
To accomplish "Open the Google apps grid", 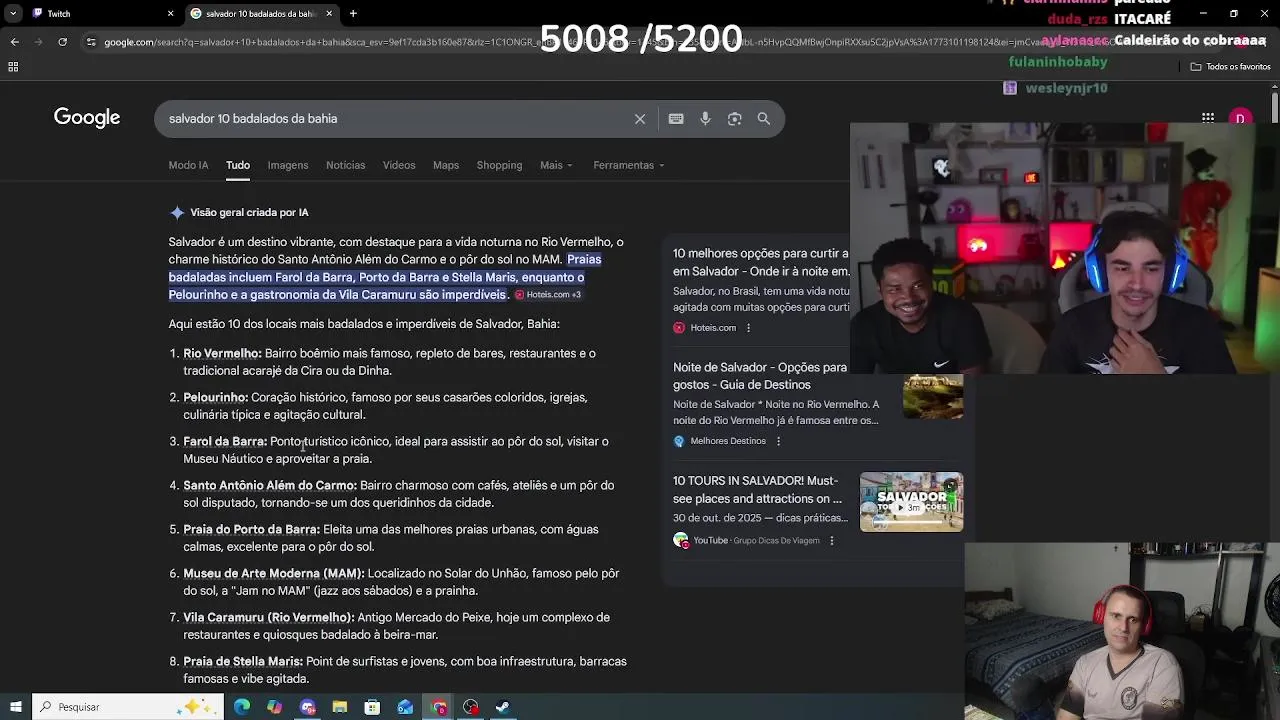I will (1208, 118).
